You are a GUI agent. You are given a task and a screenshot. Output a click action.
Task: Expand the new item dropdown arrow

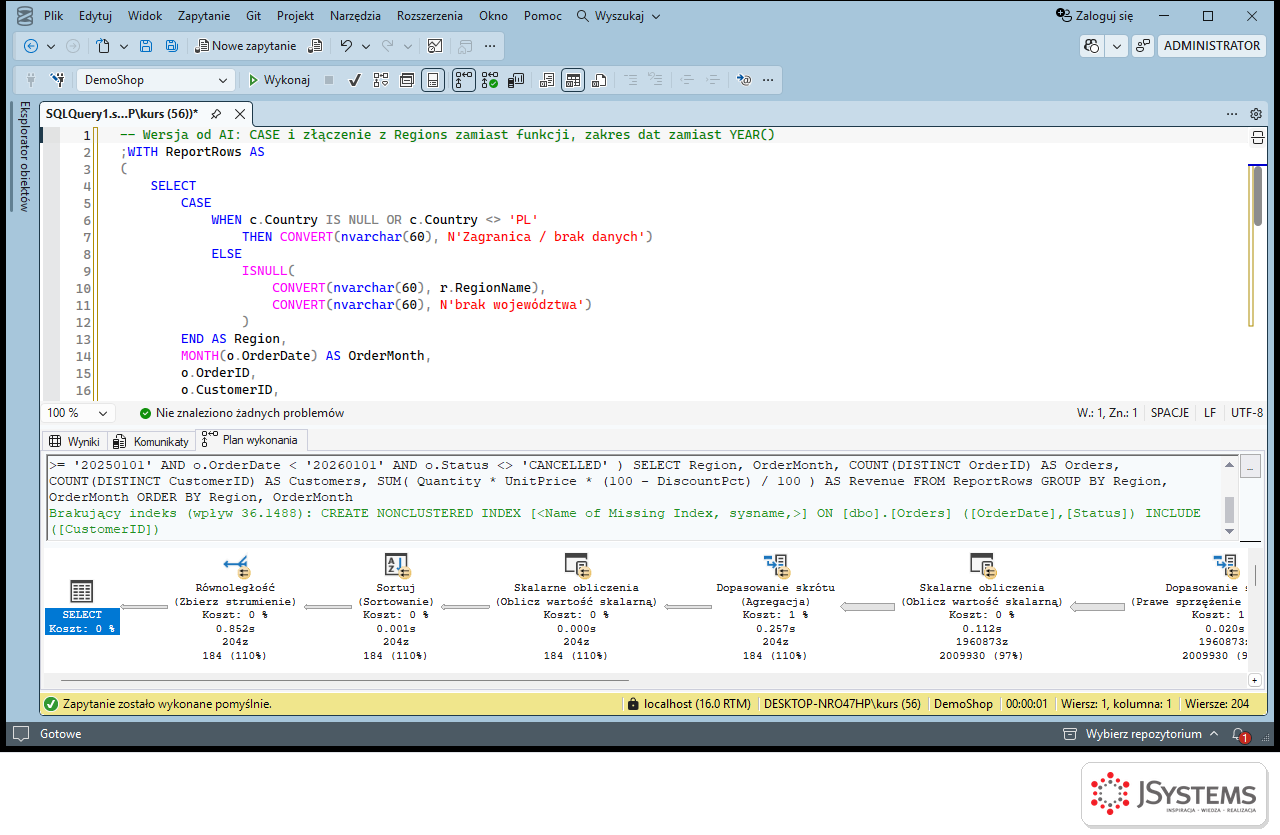pyautogui.click(x=124, y=46)
